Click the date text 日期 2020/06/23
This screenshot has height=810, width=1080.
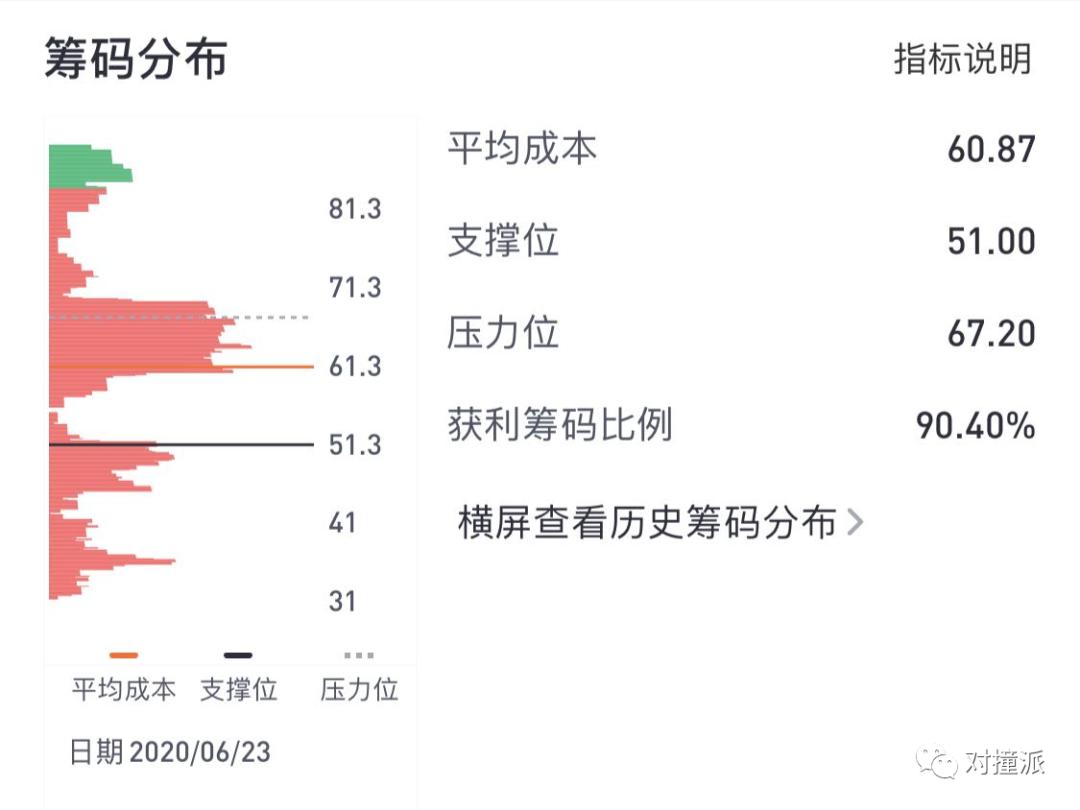pyautogui.click(x=170, y=752)
